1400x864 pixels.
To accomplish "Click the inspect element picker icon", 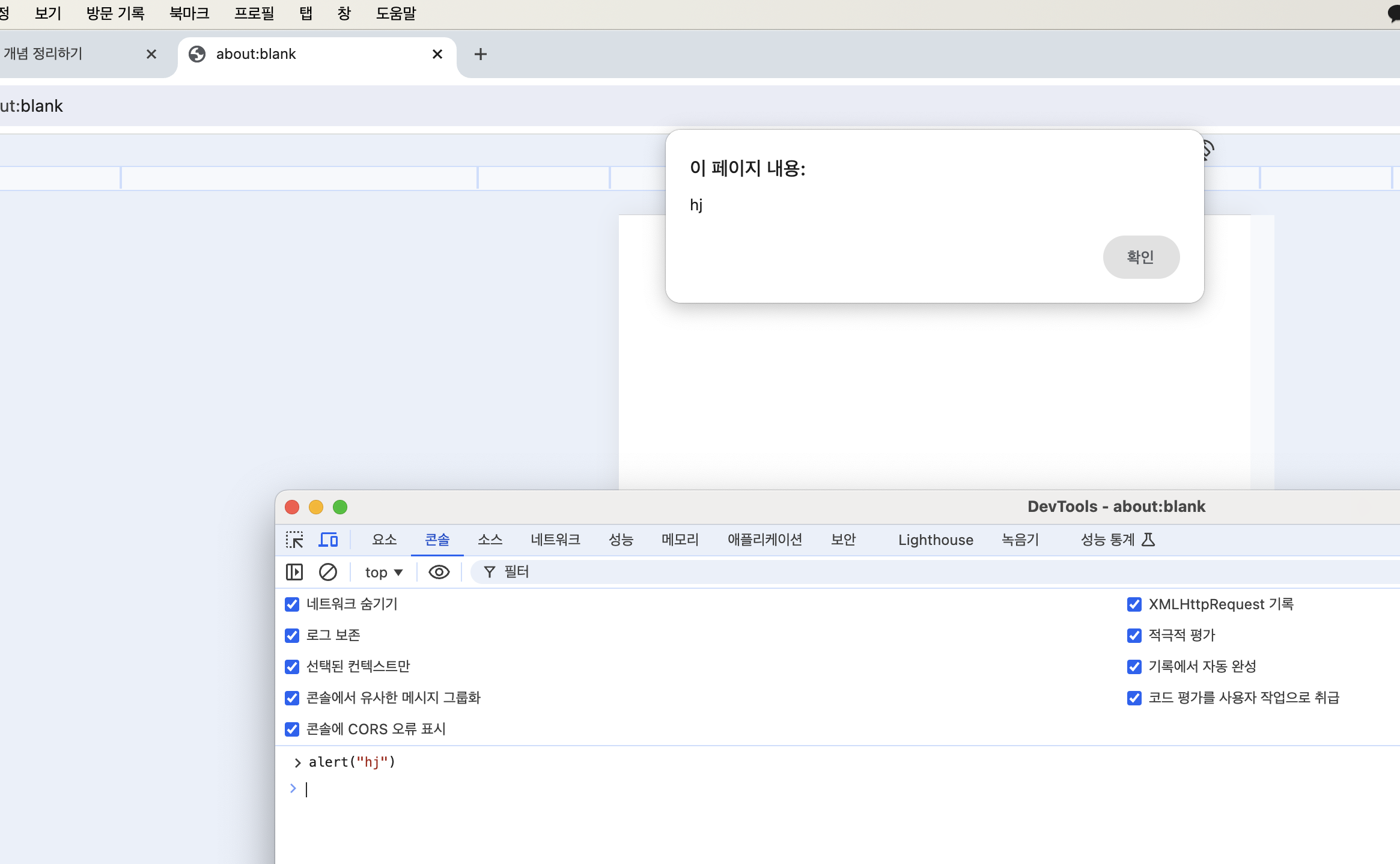I will point(294,540).
